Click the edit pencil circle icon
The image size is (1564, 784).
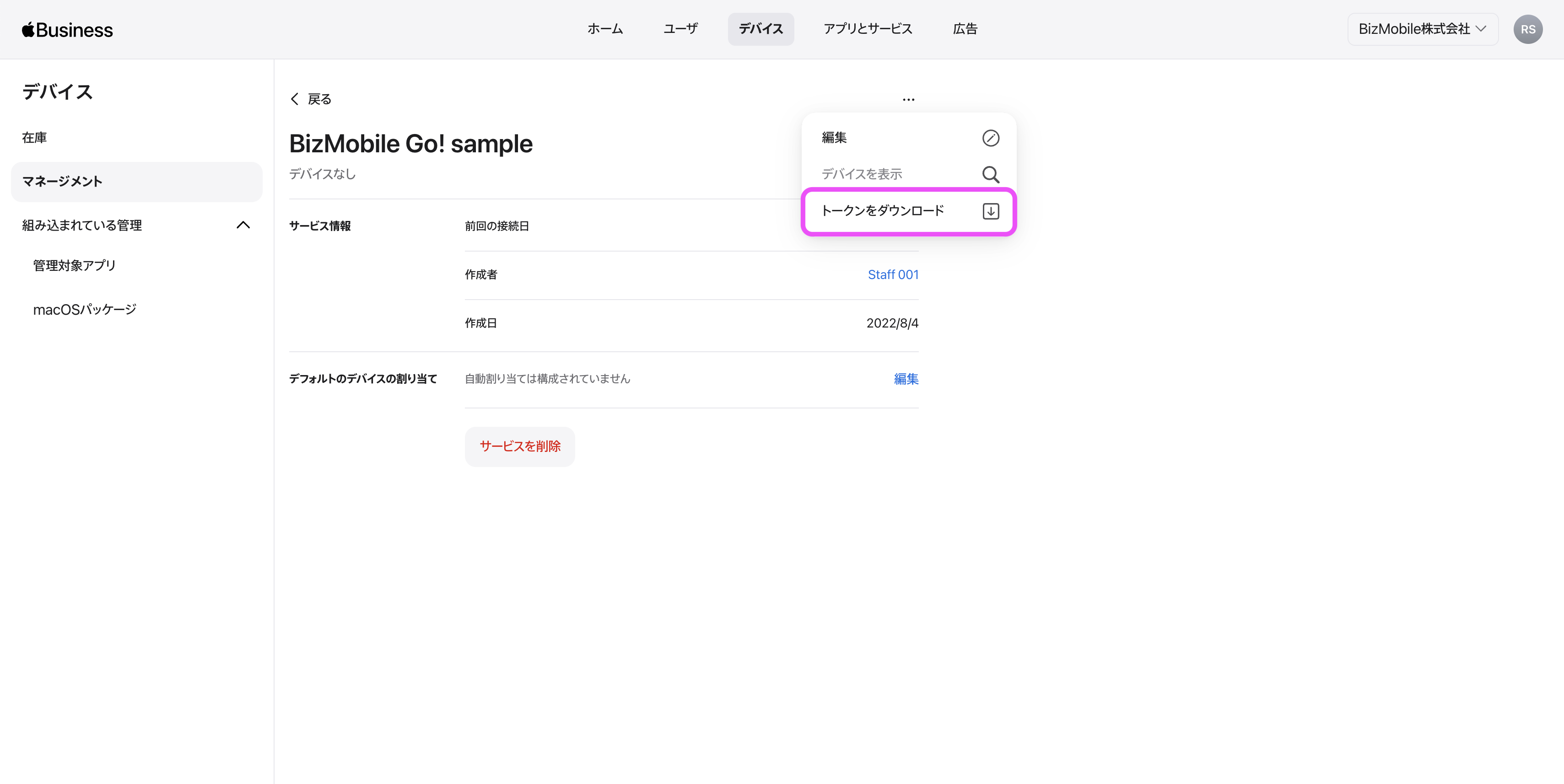tap(990, 138)
